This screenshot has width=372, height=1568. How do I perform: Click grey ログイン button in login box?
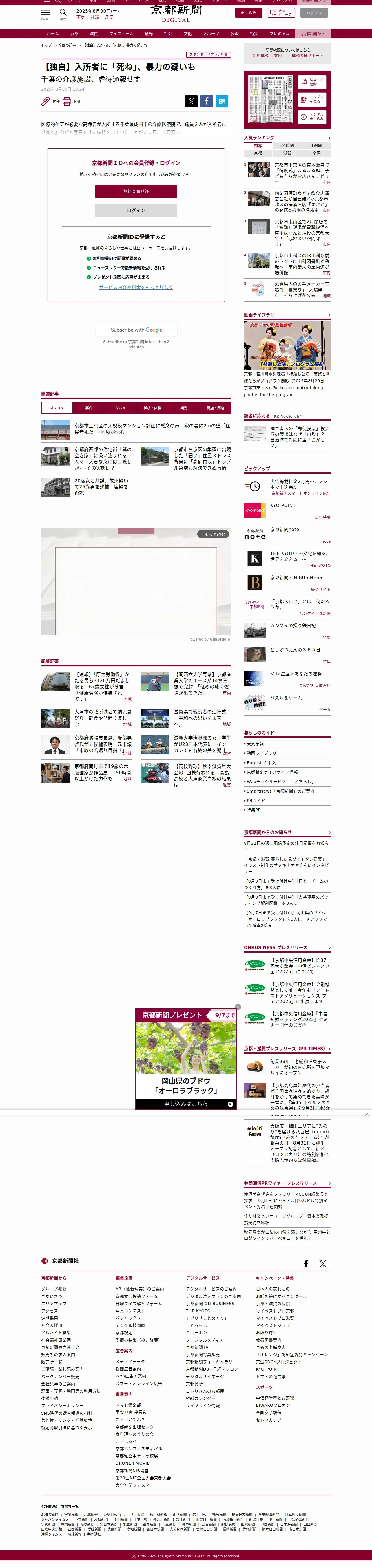[136, 210]
